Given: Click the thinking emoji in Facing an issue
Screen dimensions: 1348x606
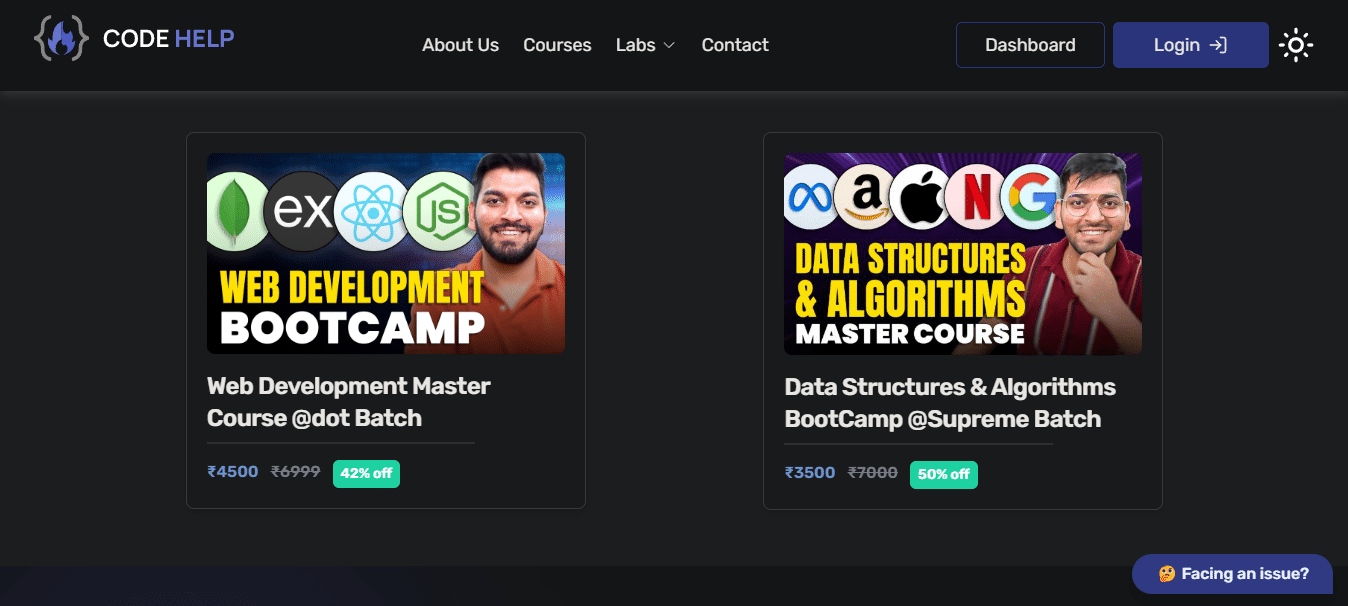Looking at the screenshot, I should pos(1166,574).
